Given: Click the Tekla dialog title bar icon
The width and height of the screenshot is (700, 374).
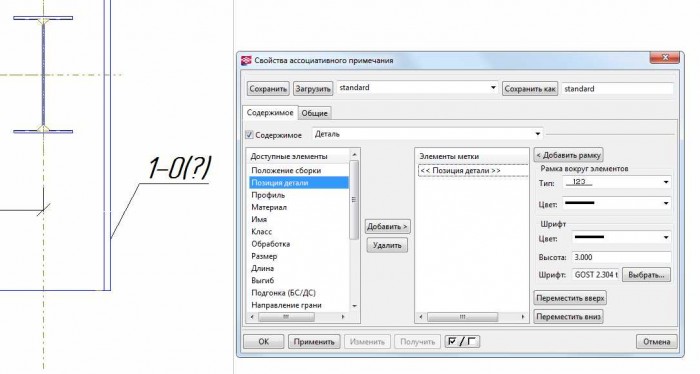Looking at the screenshot, I should [246, 60].
